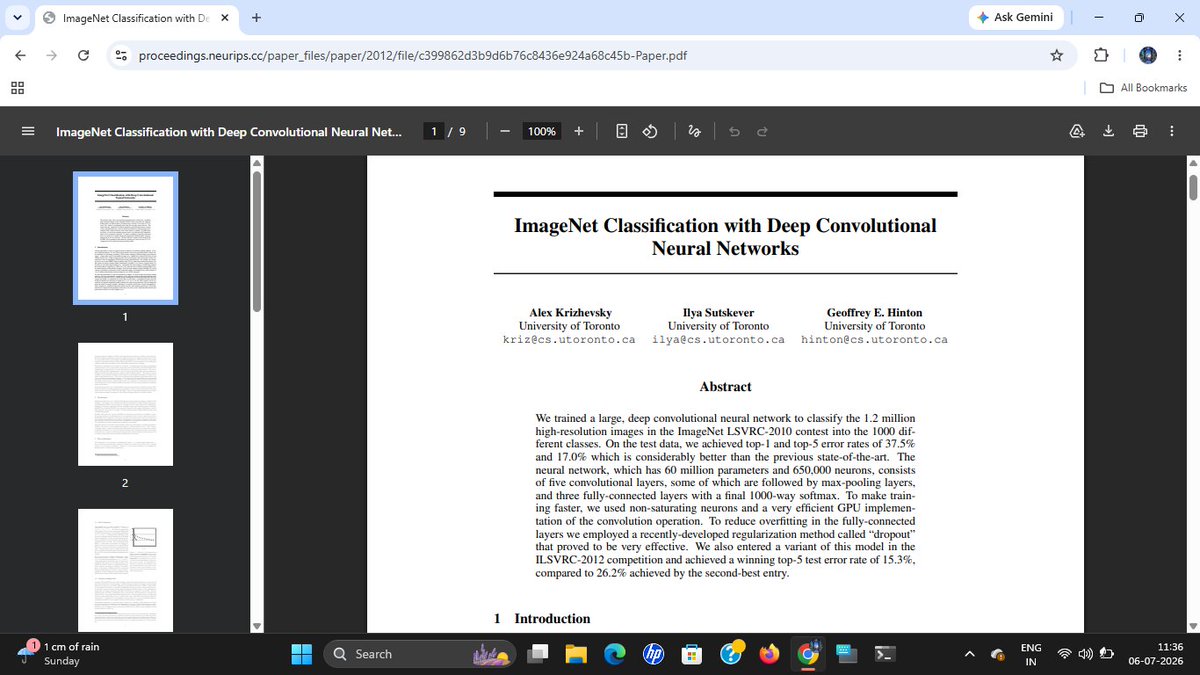This screenshot has height=675, width=1200.
Task: Select the partially visible page 3 thumbnail
Action: (125, 570)
